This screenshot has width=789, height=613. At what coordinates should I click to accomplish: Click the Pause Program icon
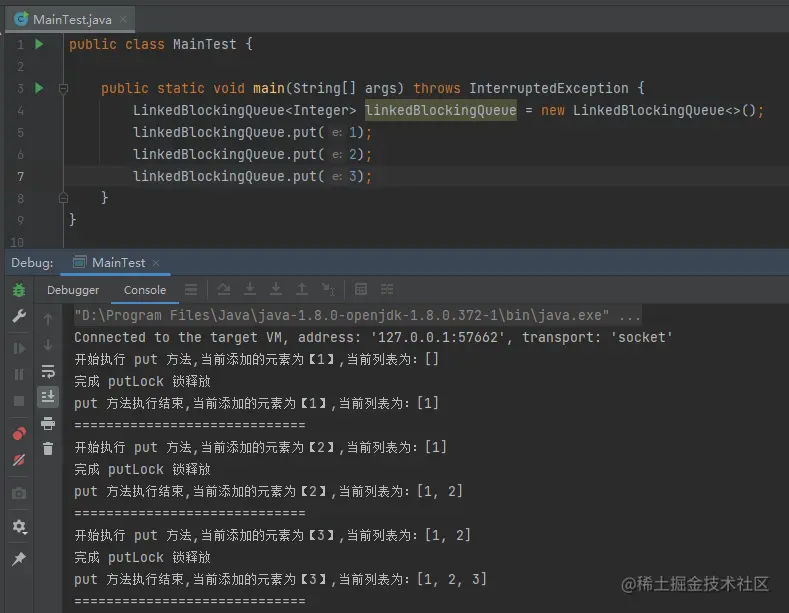tap(19, 374)
